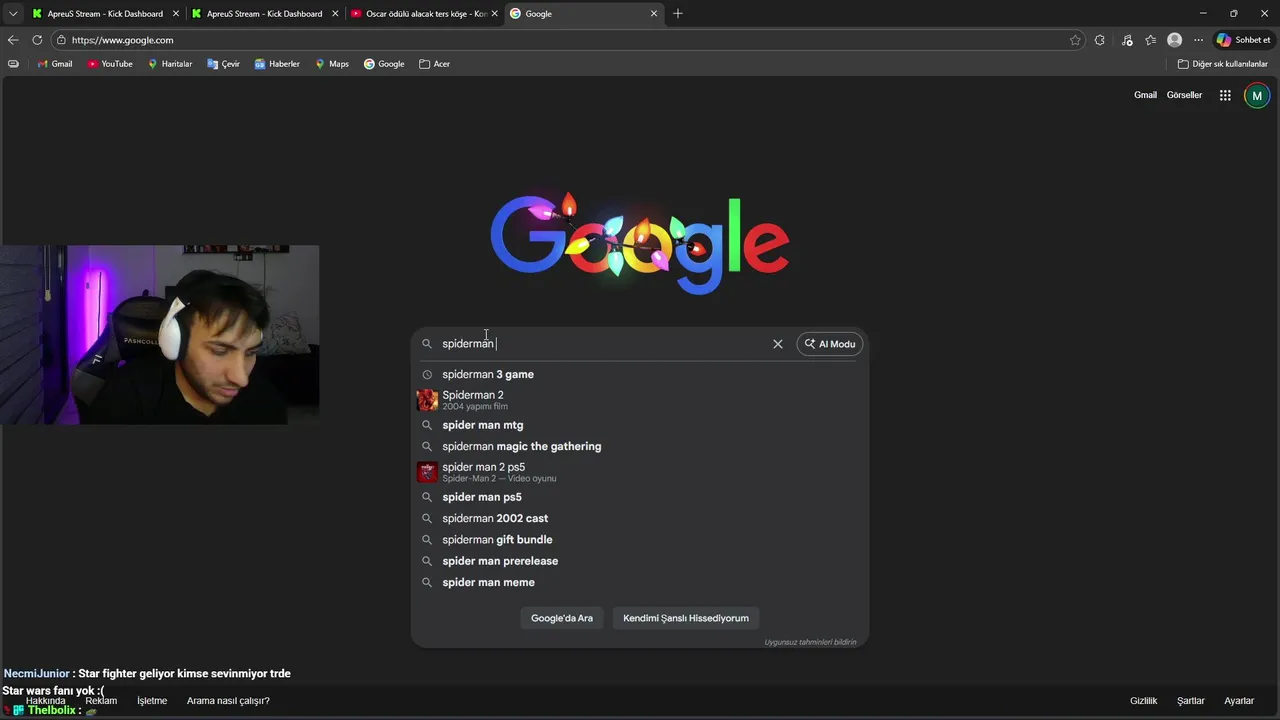Open the Haberler bookmark
This screenshot has height=720, width=1280.
click(277, 64)
